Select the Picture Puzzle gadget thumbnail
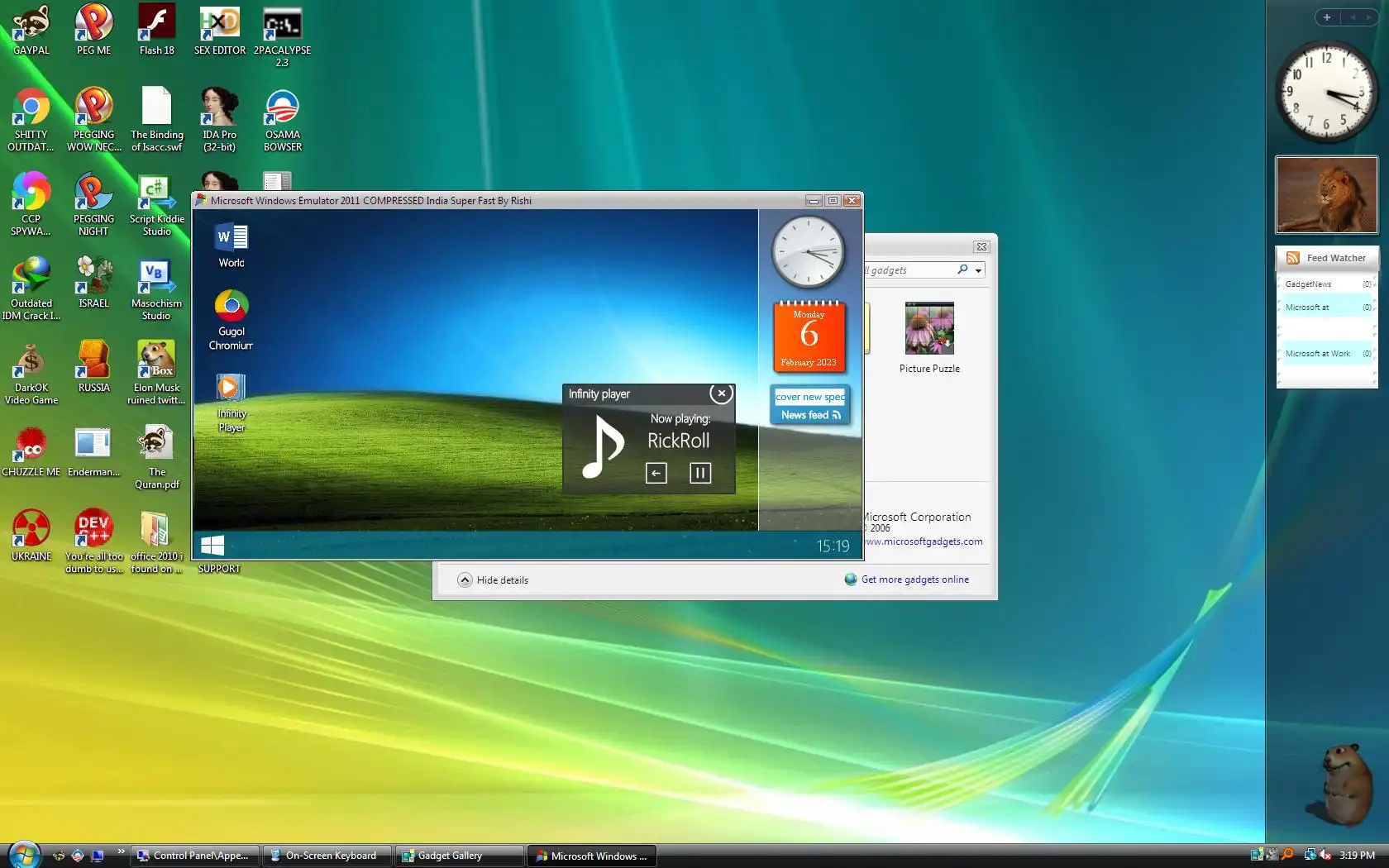 (929, 328)
